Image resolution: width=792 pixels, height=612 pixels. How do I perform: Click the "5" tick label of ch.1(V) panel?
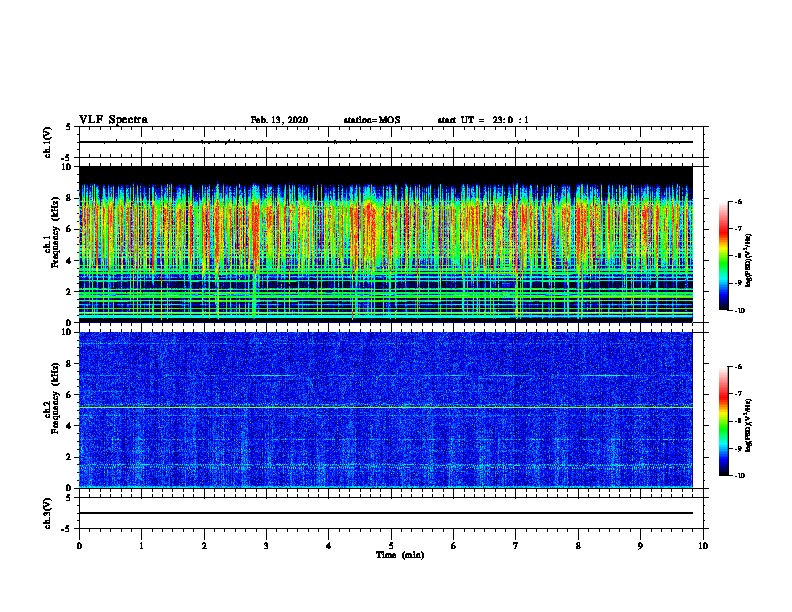[69, 127]
